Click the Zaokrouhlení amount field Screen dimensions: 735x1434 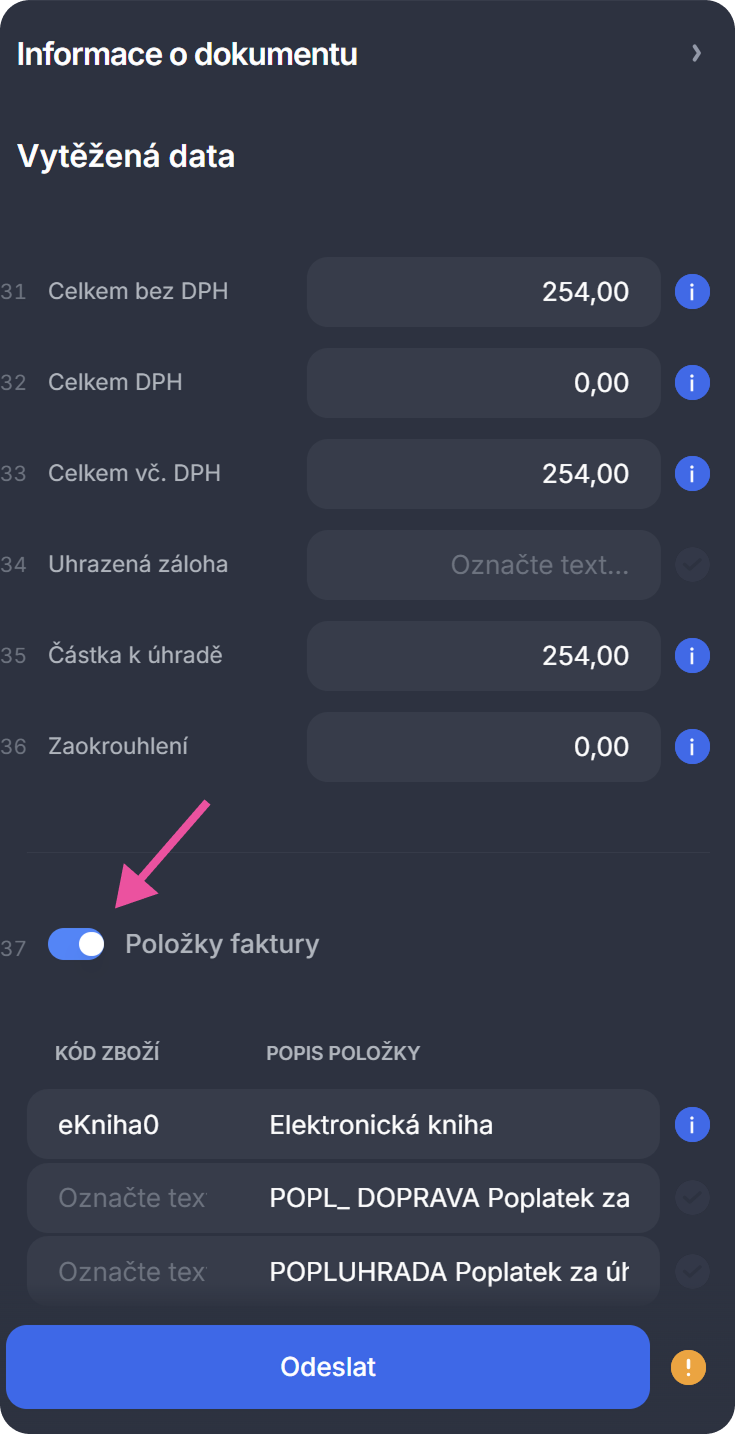pos(484,747)
